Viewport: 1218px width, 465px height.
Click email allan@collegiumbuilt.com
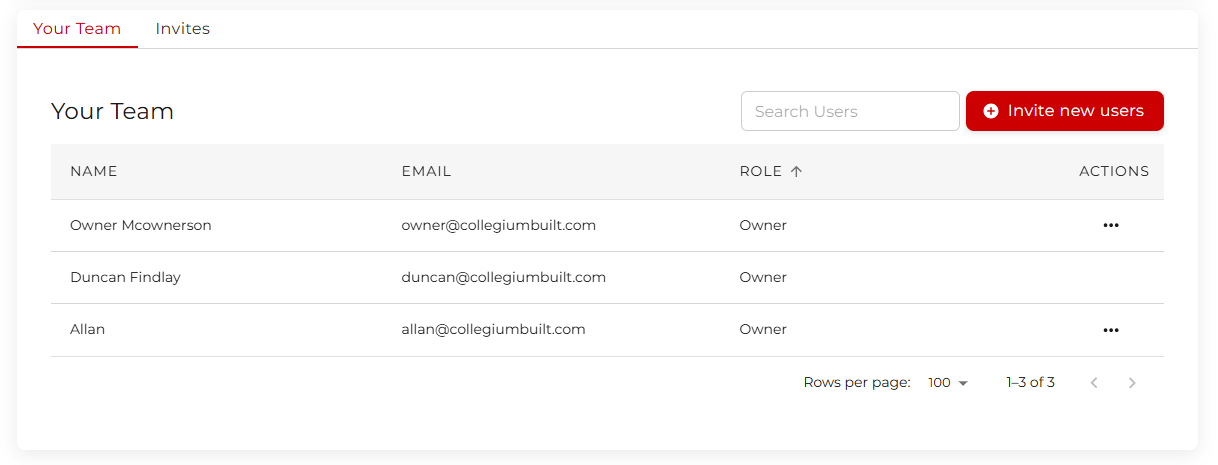tap(493, 329)
